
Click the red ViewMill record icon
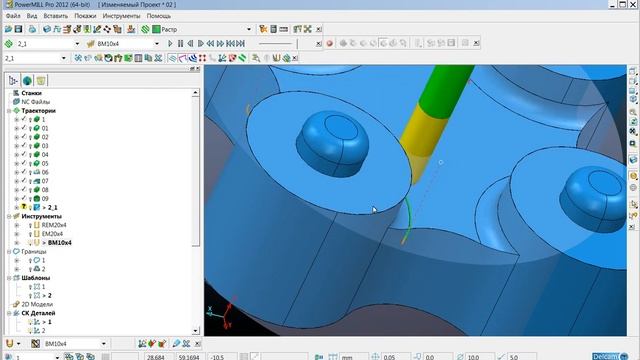coord(330,43)
